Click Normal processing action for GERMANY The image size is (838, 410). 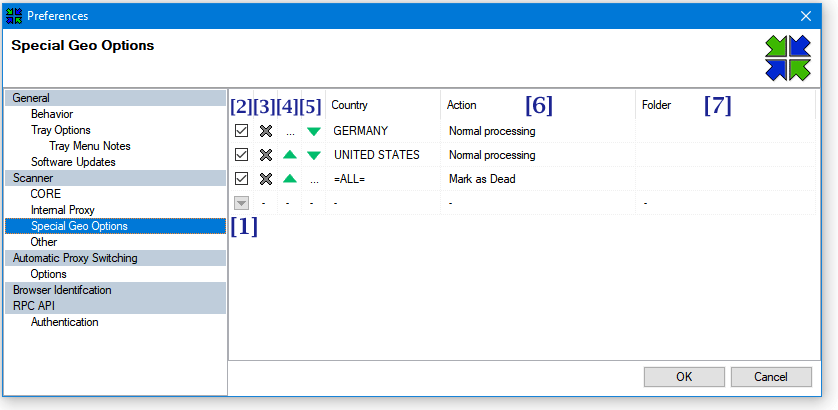point(538,130)
